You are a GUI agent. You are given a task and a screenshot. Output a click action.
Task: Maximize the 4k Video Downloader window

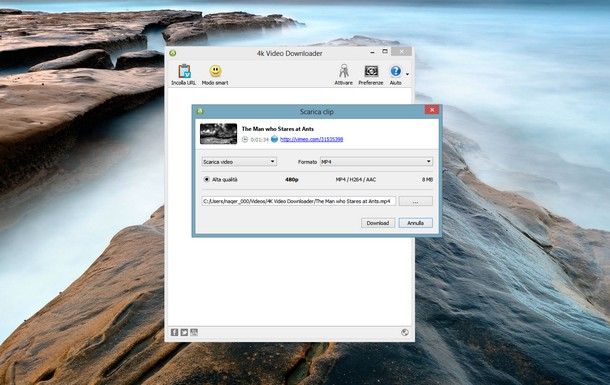[385, 51]
